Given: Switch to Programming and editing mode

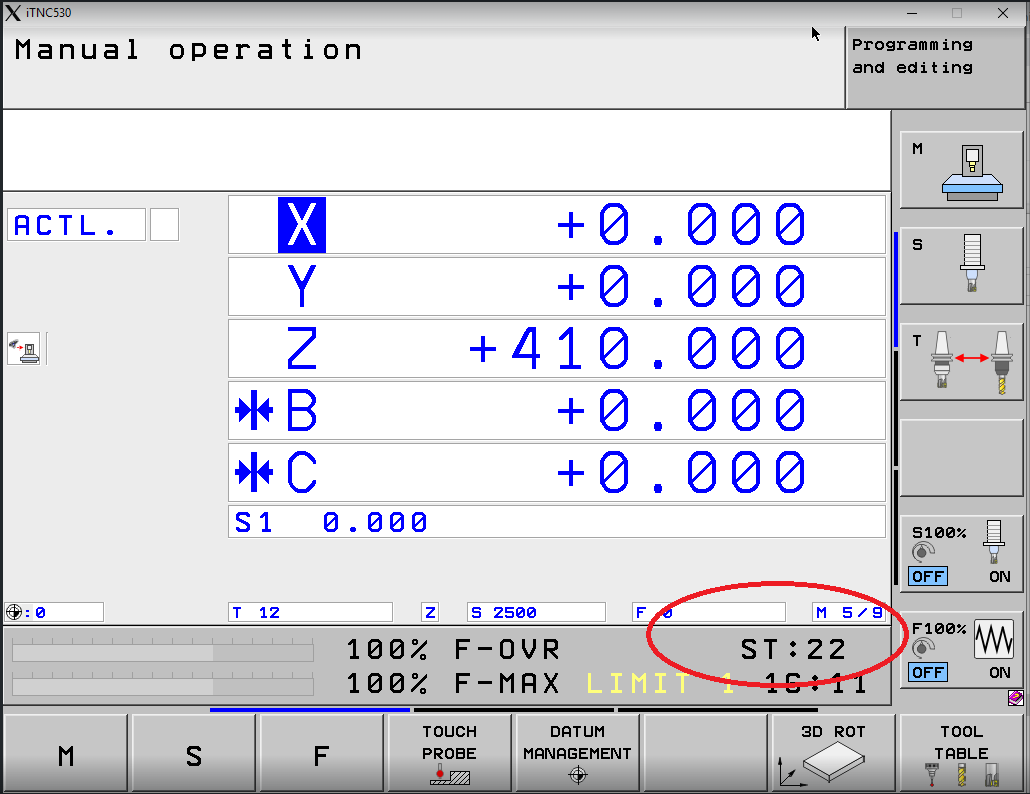Looking at the screenshot, I should coord(934,67).
